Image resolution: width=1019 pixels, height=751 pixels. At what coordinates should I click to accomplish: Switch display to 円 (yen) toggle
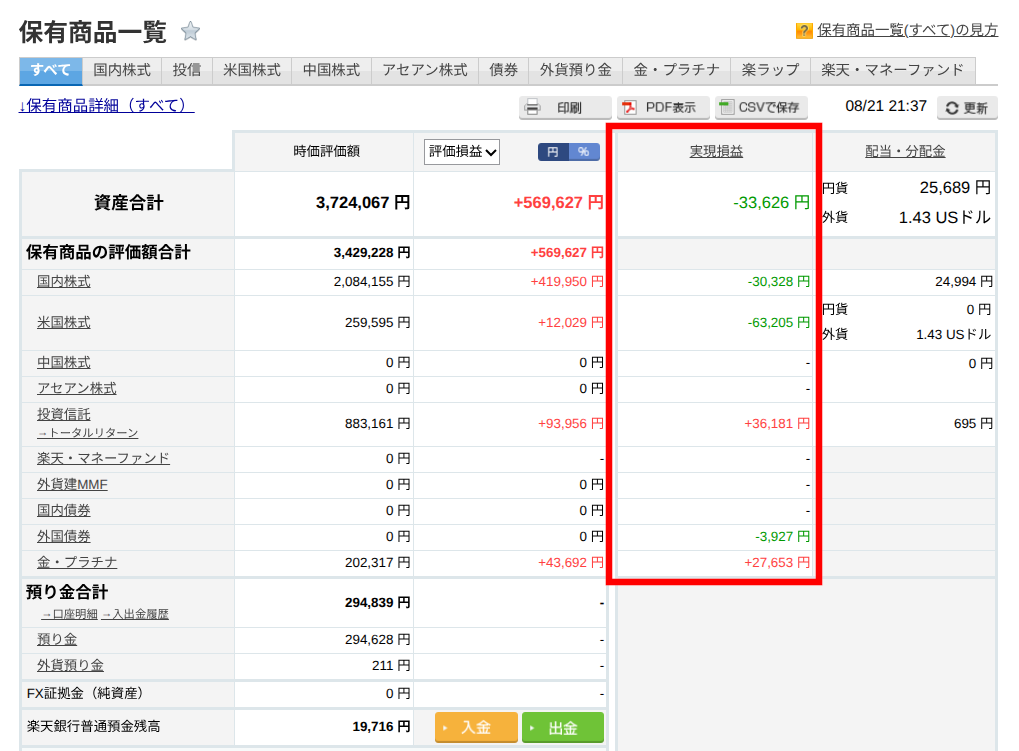tap(553, 152)
